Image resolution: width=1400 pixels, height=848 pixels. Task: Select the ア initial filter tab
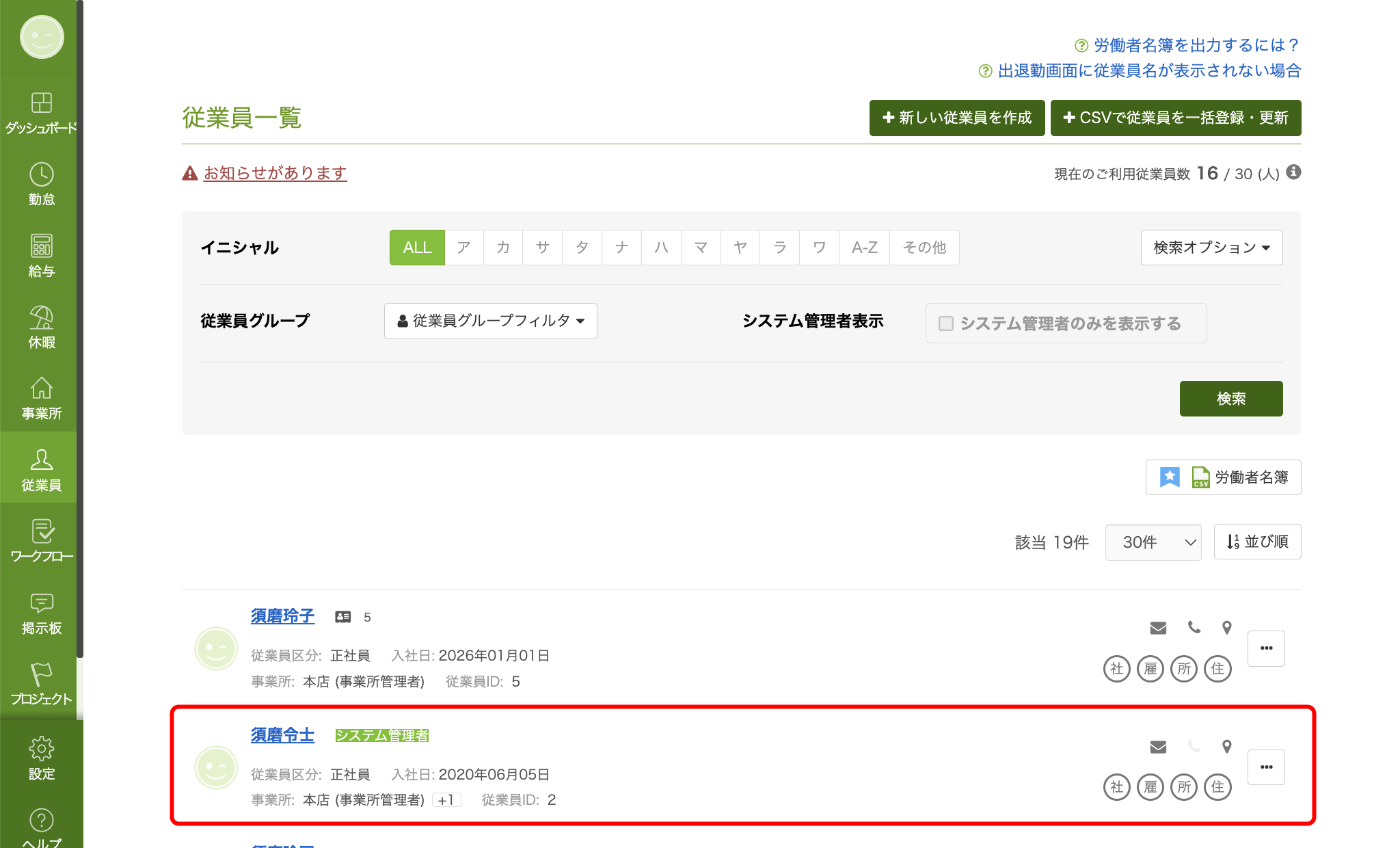coord(464,248)
